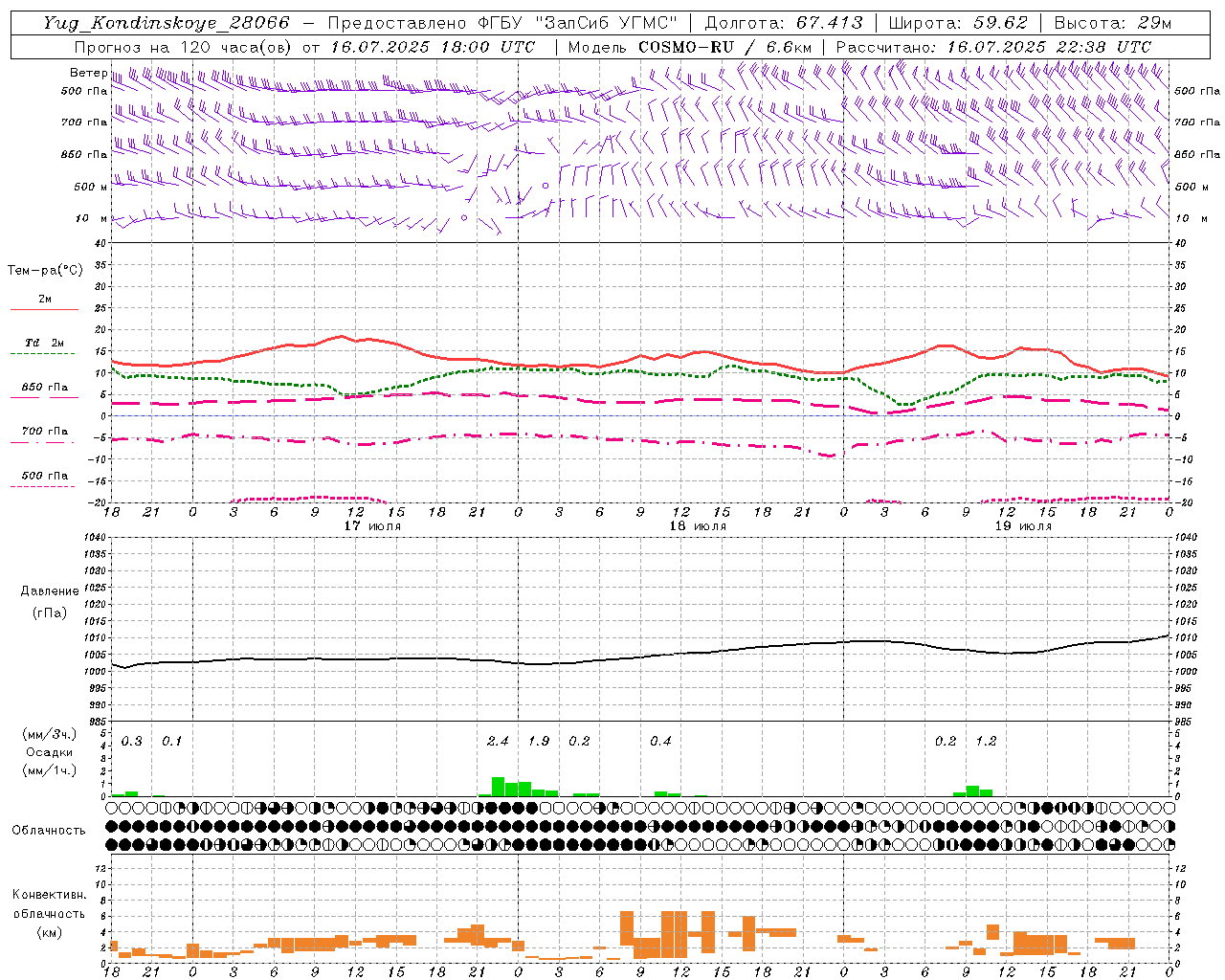
Task: Select the Облачность cloud cover label
Action: [49, 831]
